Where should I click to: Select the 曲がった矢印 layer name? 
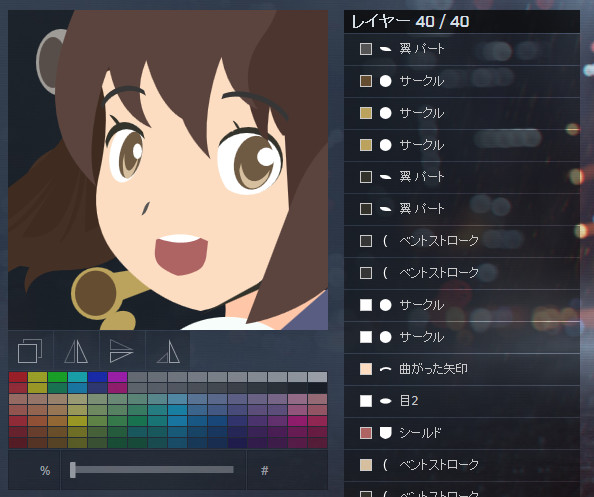point(433,369)
